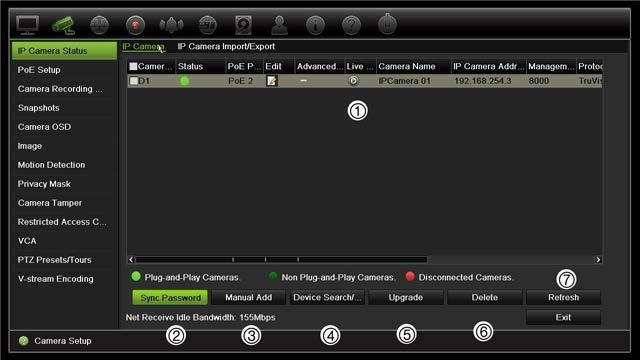Select the camera setup icon in toolbar
The height and width of the screenshot is (360, 640).
[x=63, y=25]
